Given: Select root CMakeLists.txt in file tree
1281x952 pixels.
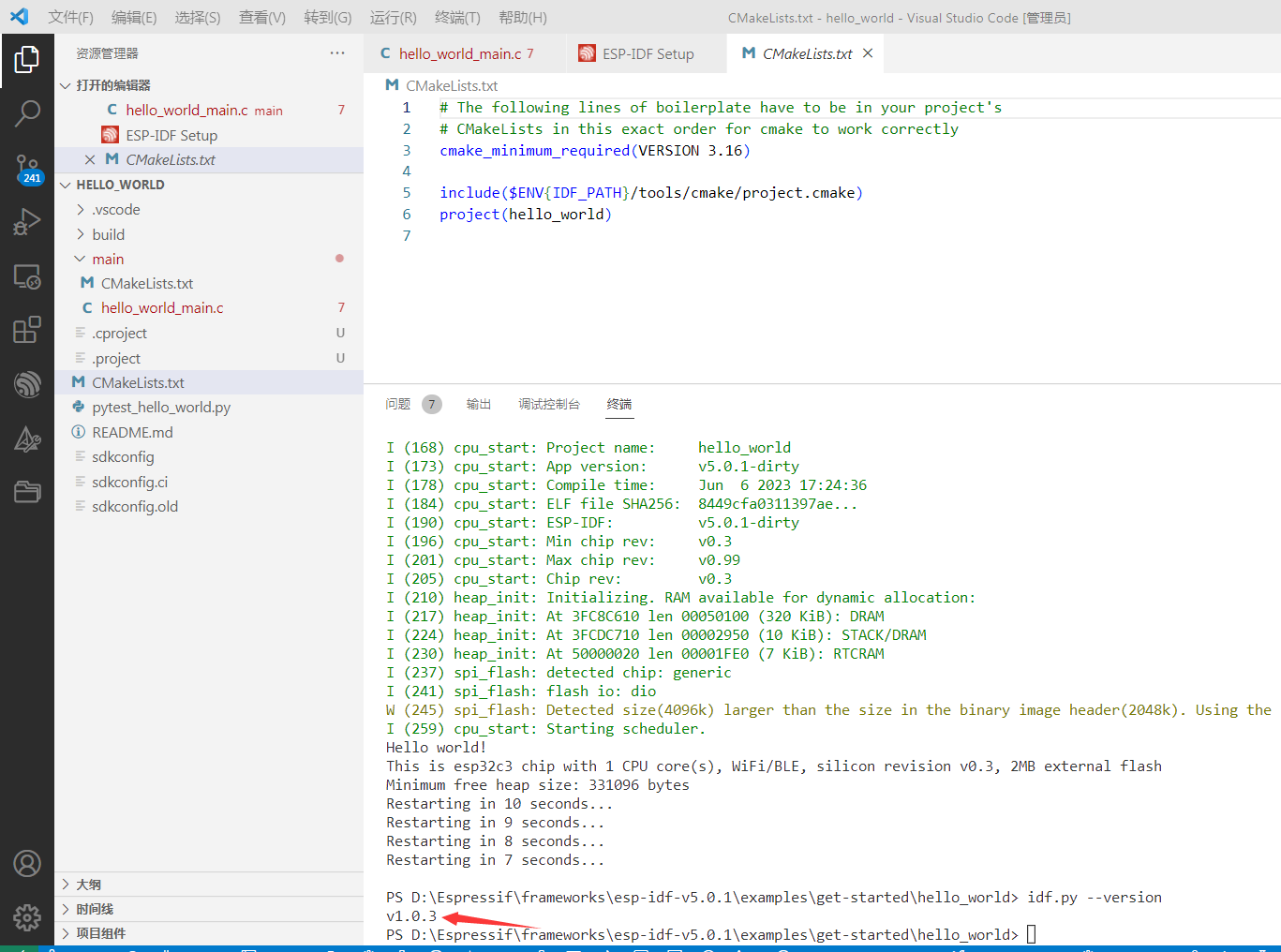Looking at the screenshot, I should pos(209,382).
